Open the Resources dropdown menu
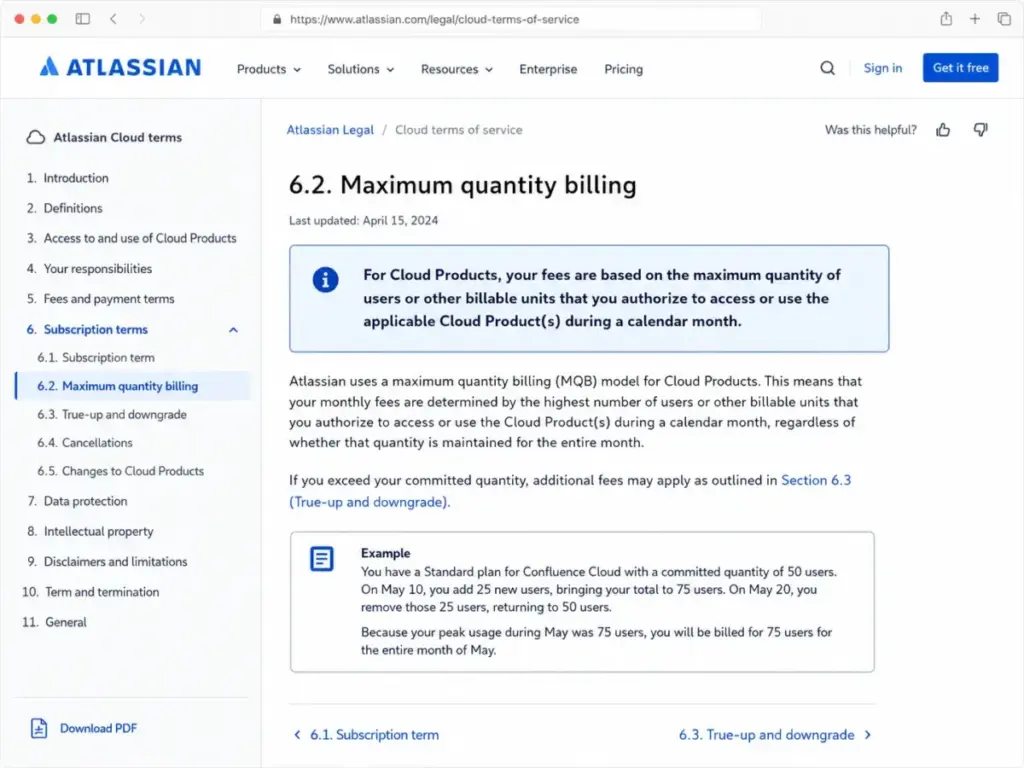This screenshot has width=1024, height=768. tap(456, 69)
